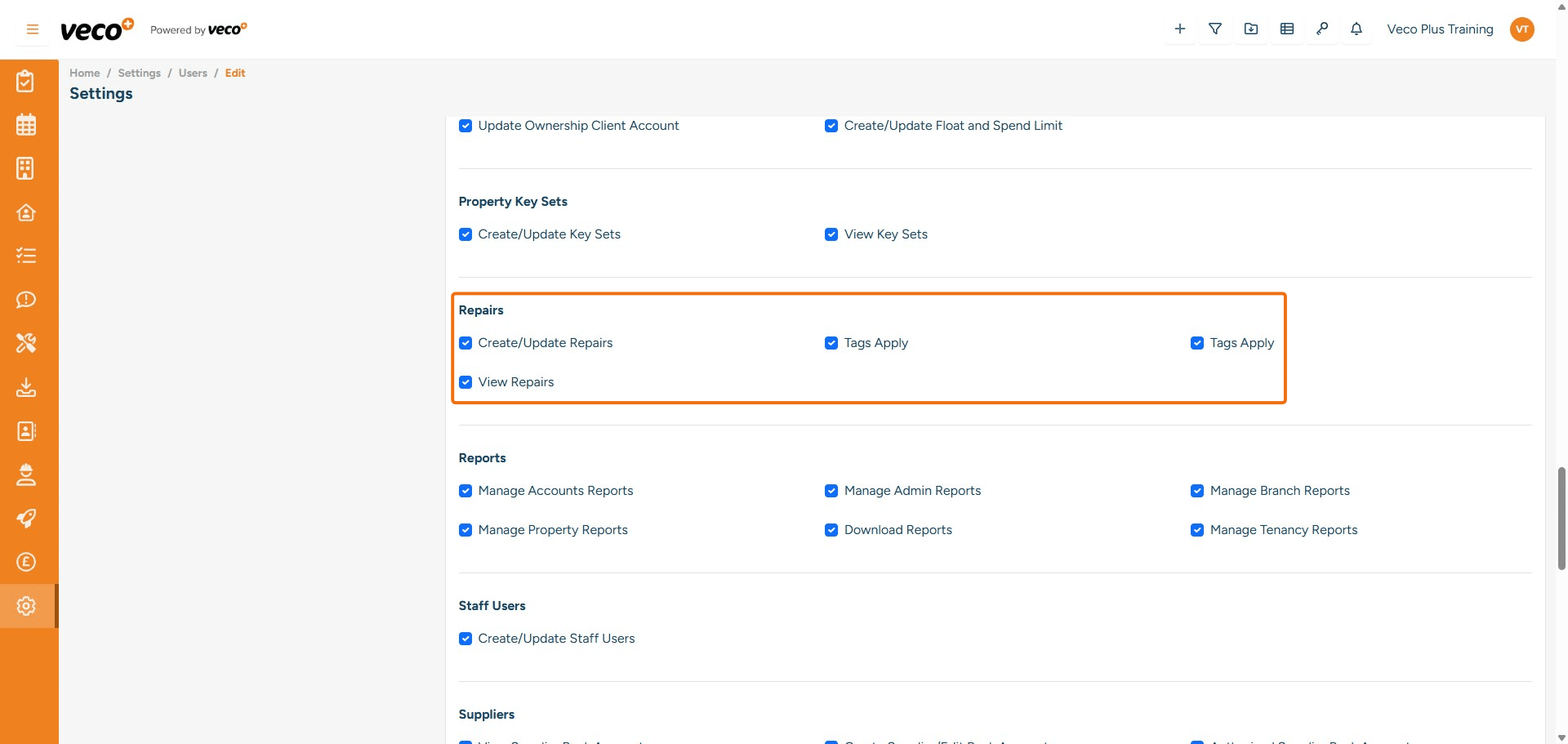The width and height of the screenshot is (1568, 744).
Task: Open the VT user avatar menu
Action: point(1521,29)
